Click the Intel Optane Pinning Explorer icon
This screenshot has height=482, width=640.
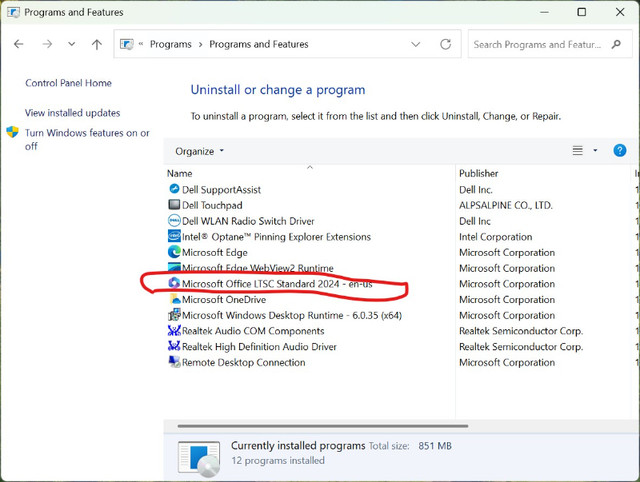coord(174,236)
